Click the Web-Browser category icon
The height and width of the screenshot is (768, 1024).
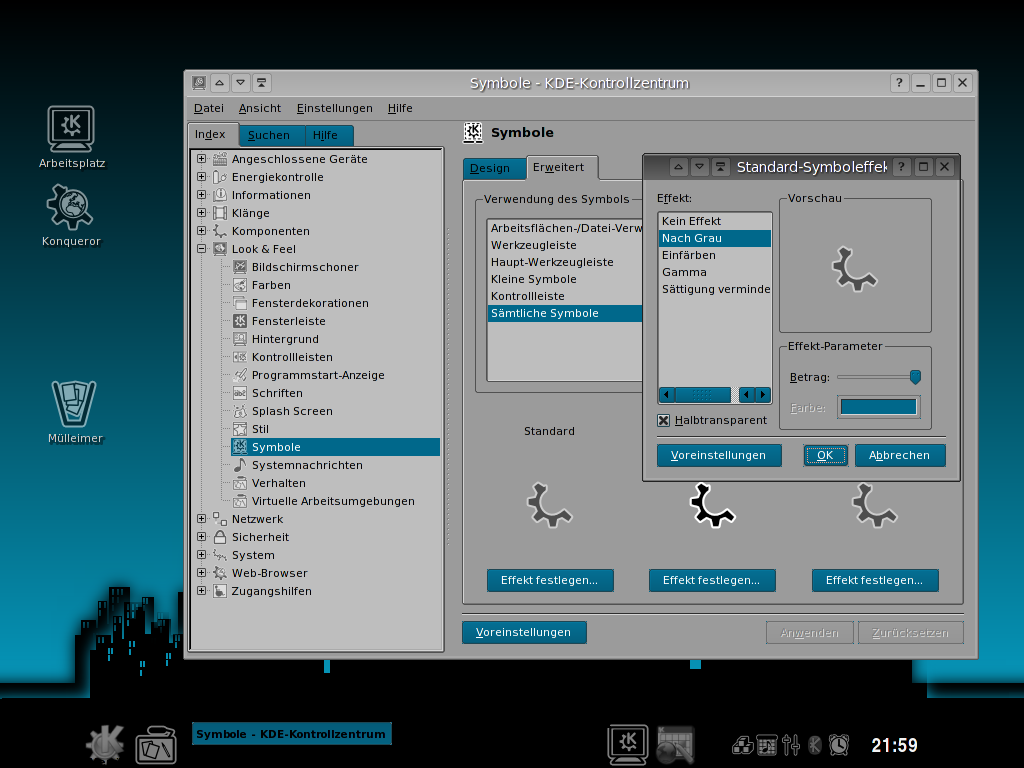220,573
